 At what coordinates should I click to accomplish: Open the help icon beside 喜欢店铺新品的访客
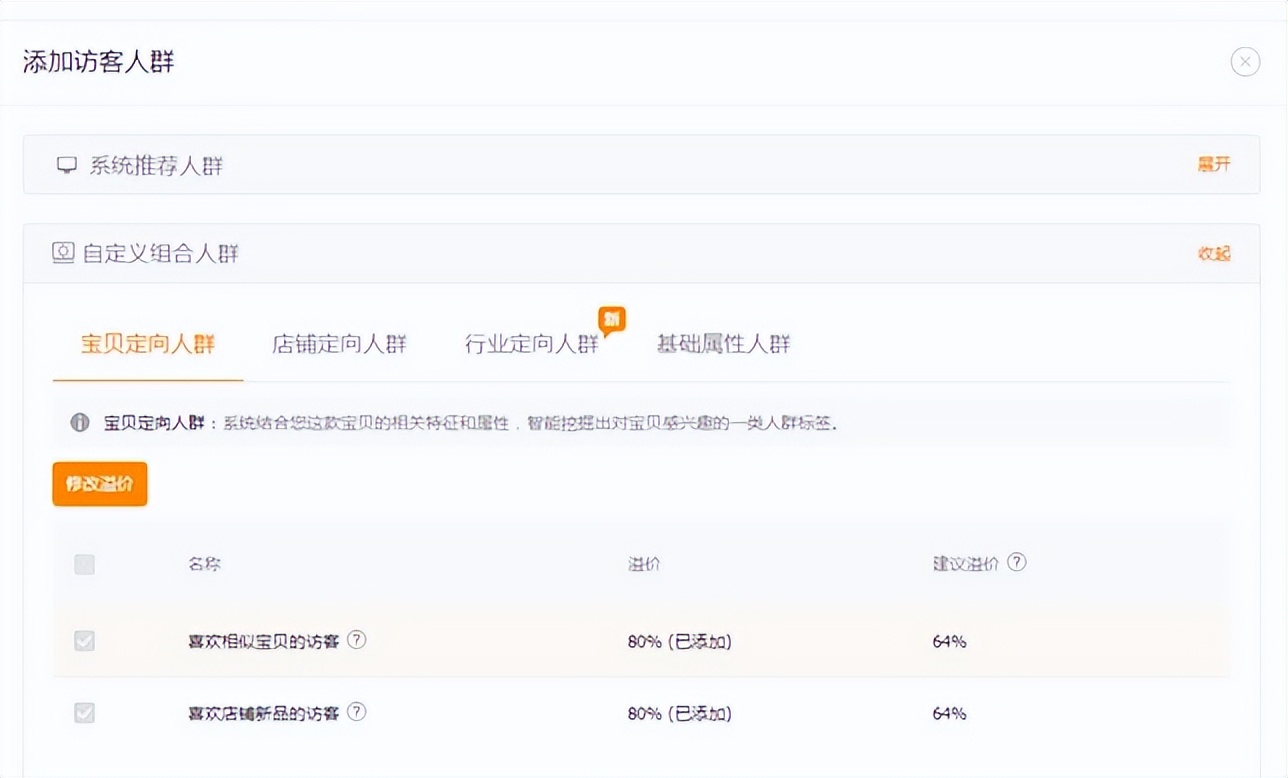coord(356,713)
